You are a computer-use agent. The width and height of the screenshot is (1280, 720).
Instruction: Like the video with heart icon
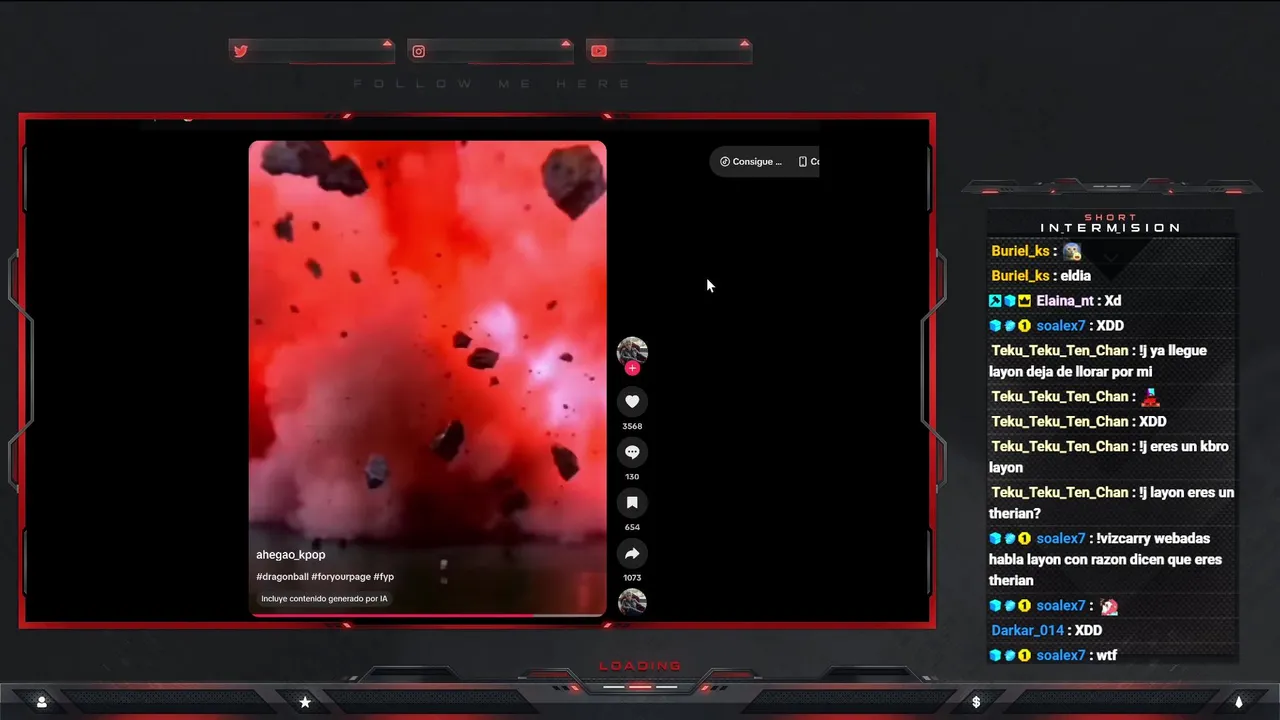632,402
